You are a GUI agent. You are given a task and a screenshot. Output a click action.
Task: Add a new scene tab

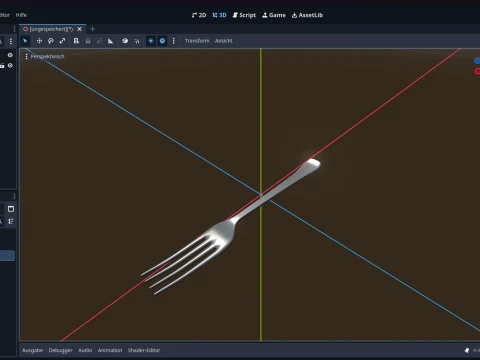pyautogui.click(x=93, y=29)
